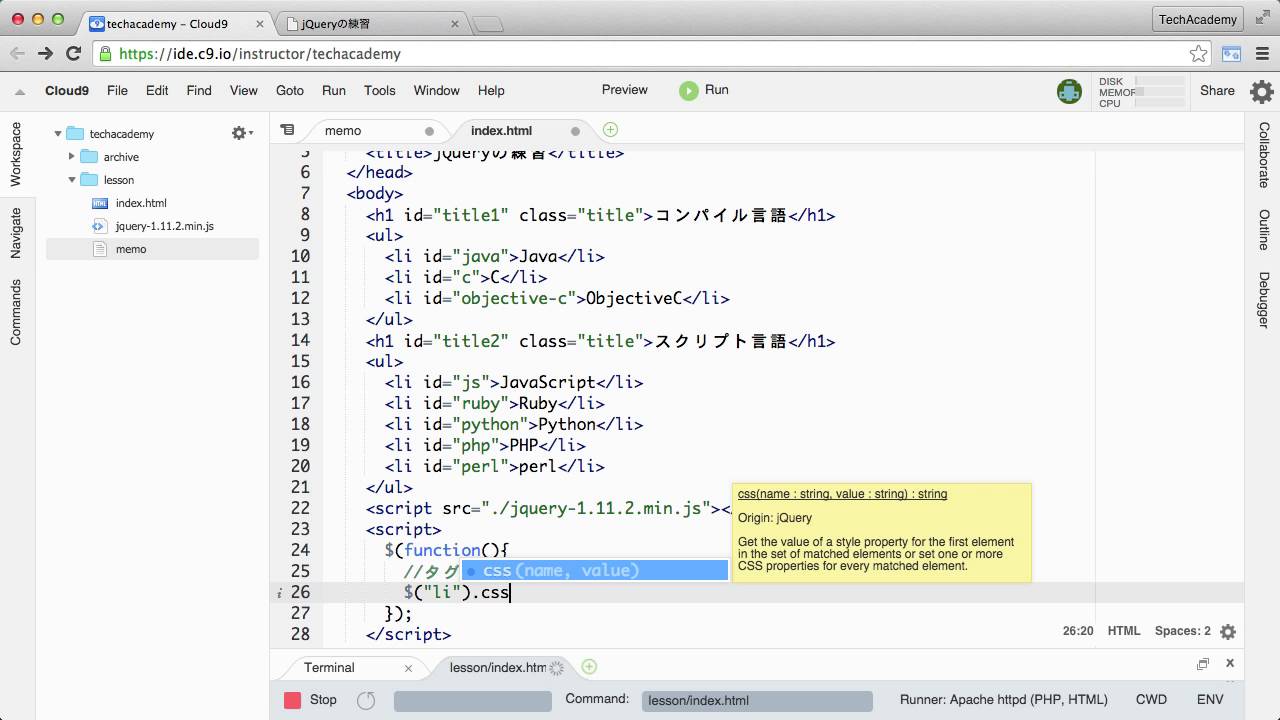Expand the archive folder

[x=72, y=156]
